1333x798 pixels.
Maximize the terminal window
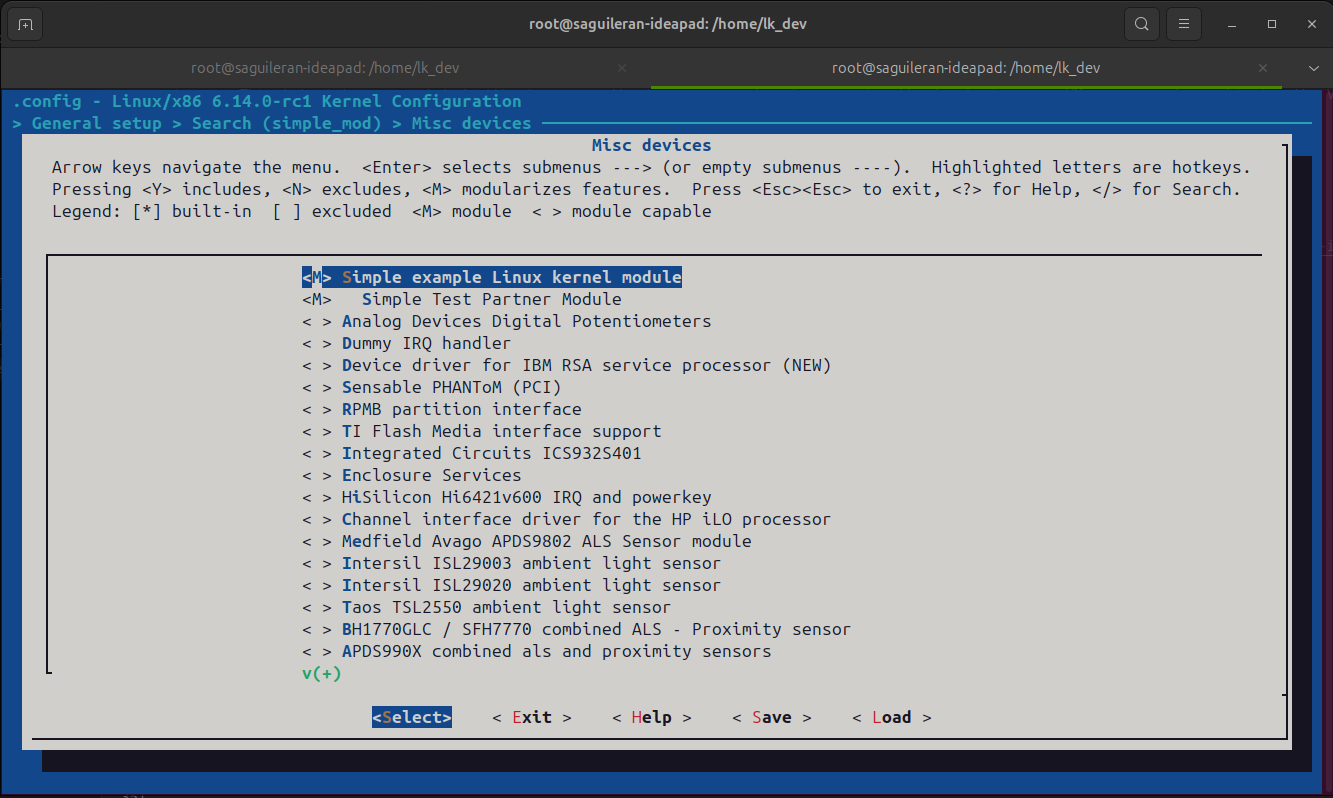point(1272,24)
